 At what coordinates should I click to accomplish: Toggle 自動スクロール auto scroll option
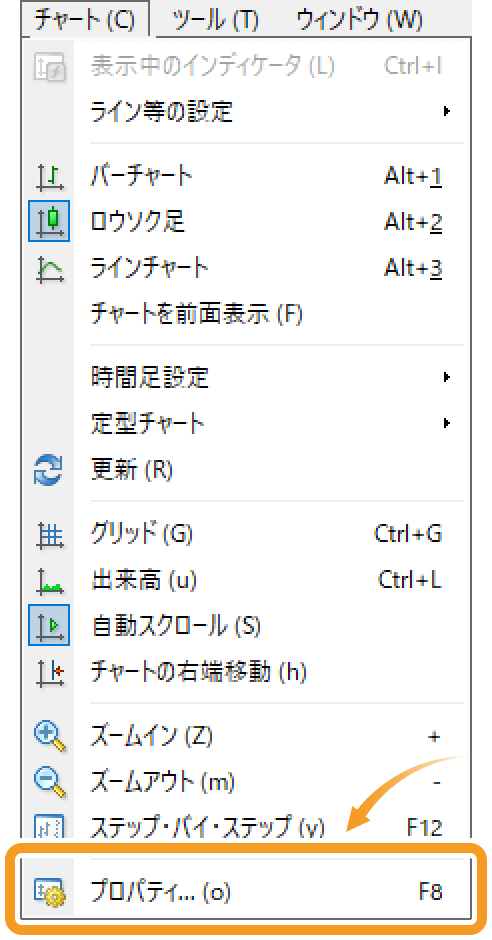(x=247, y=625)
